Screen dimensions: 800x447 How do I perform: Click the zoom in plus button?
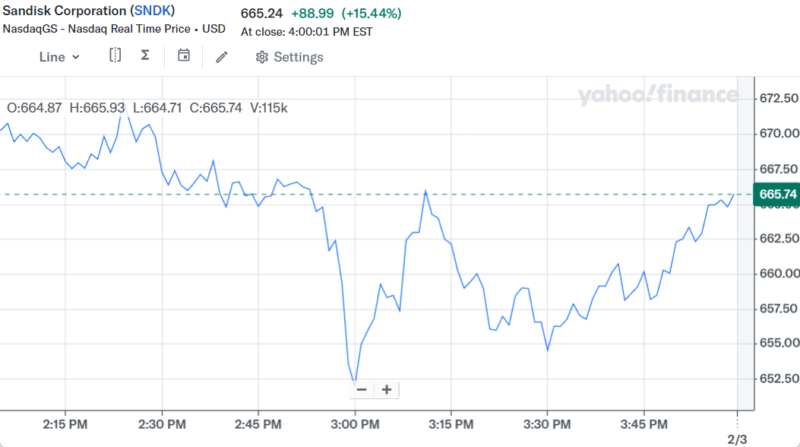coord(387,389)
